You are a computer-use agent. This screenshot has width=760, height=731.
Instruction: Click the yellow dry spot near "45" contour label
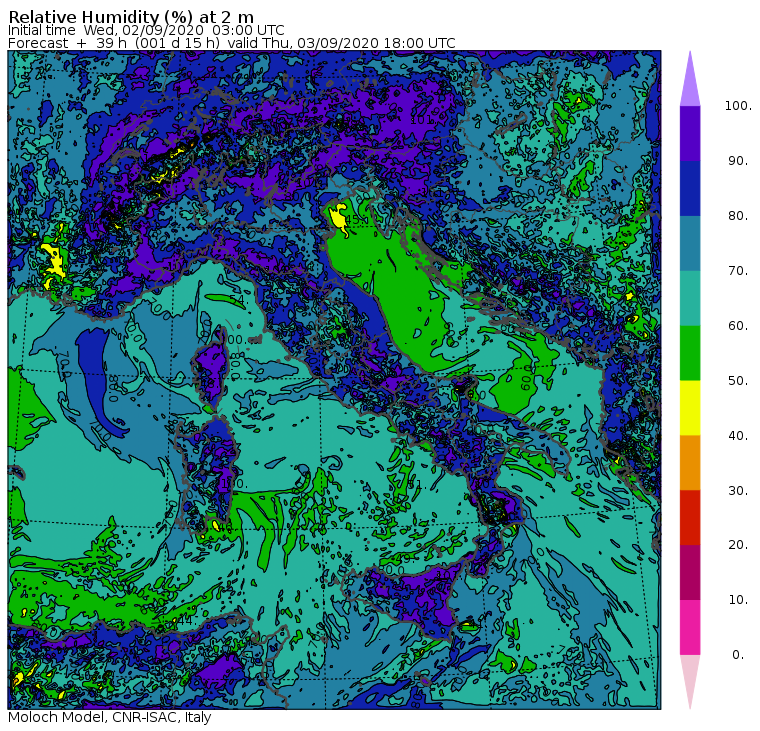click(x=338, y=219)
